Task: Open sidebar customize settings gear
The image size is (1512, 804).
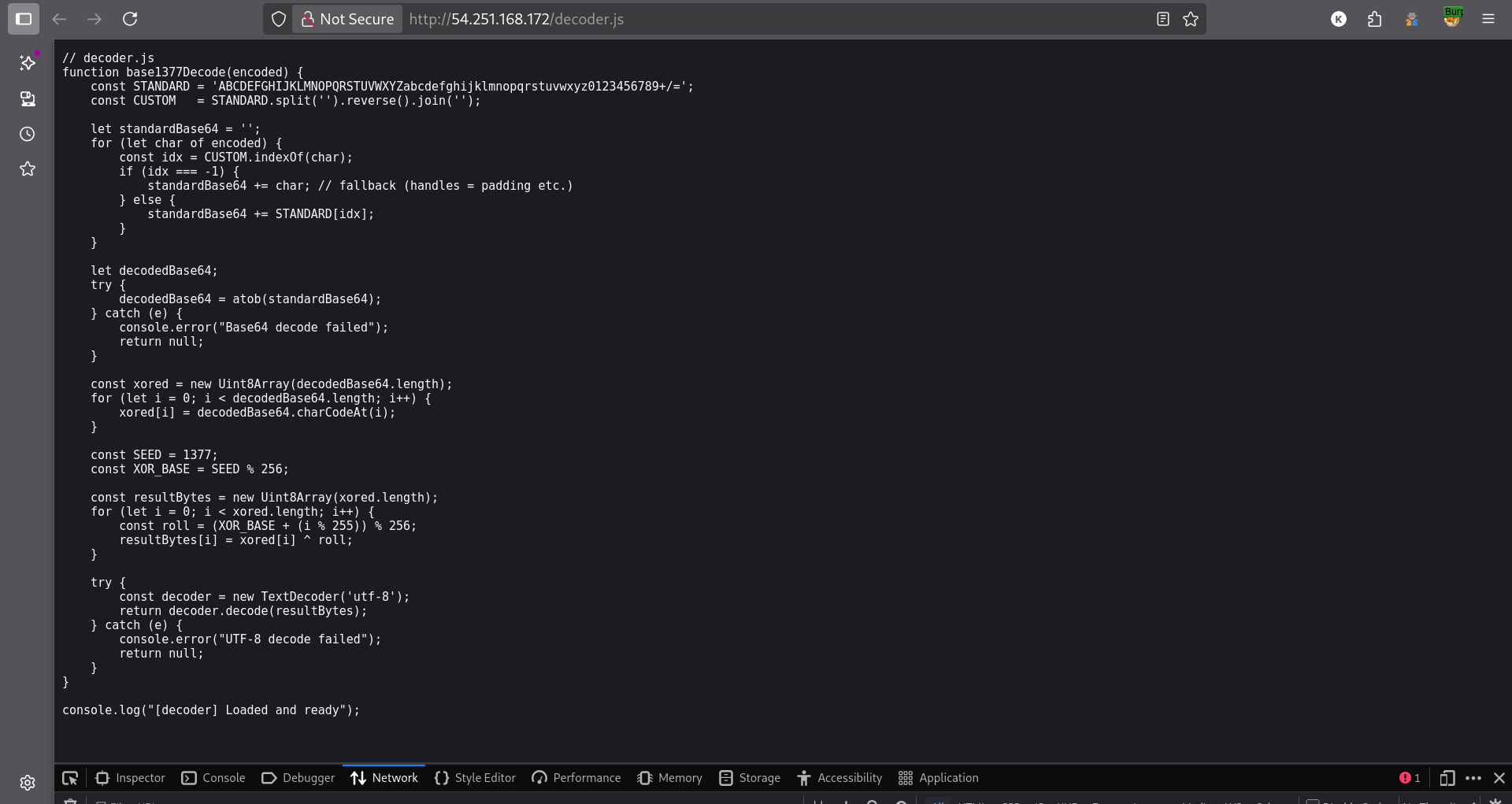Action: pos(28,782)
